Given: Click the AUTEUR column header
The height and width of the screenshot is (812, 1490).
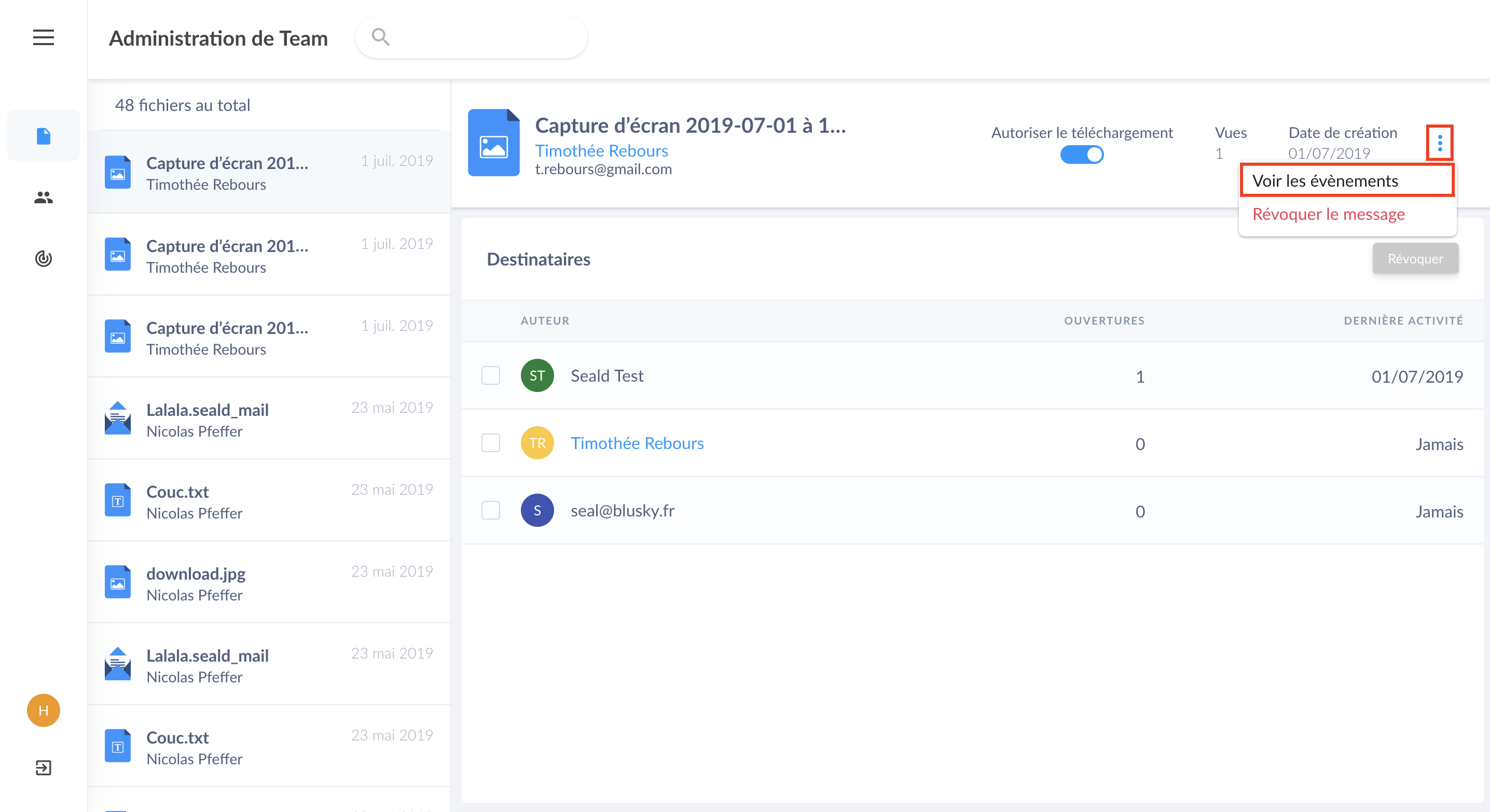Looking at the screenshot, I should [545, 321].
